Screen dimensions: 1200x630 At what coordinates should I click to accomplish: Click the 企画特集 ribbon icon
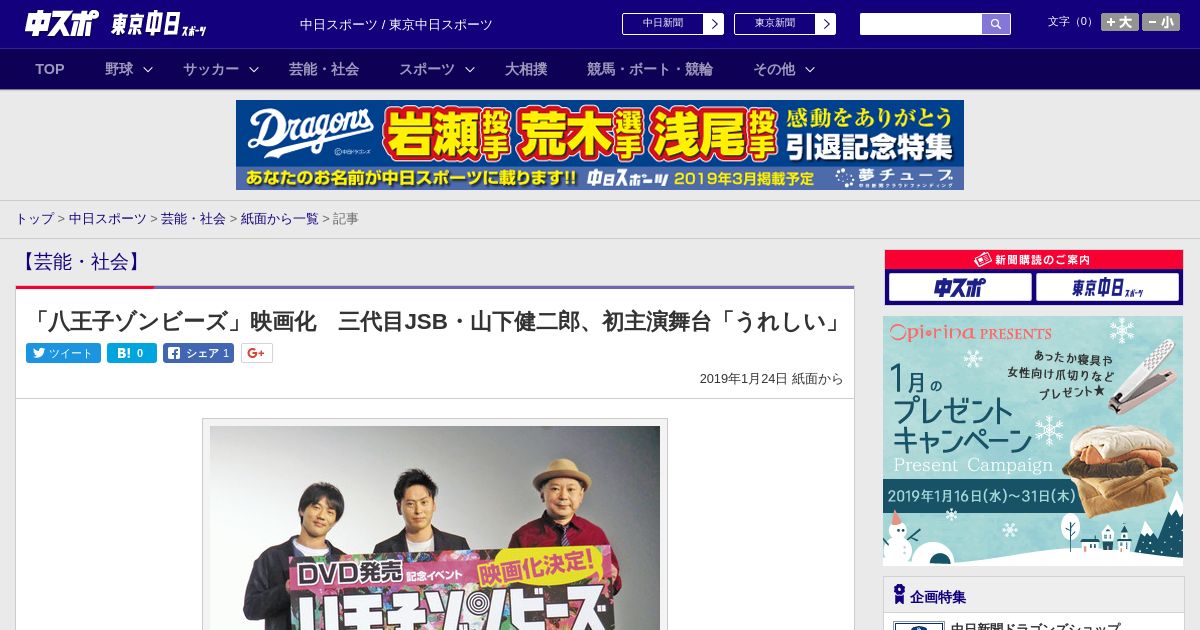point(899,595)
